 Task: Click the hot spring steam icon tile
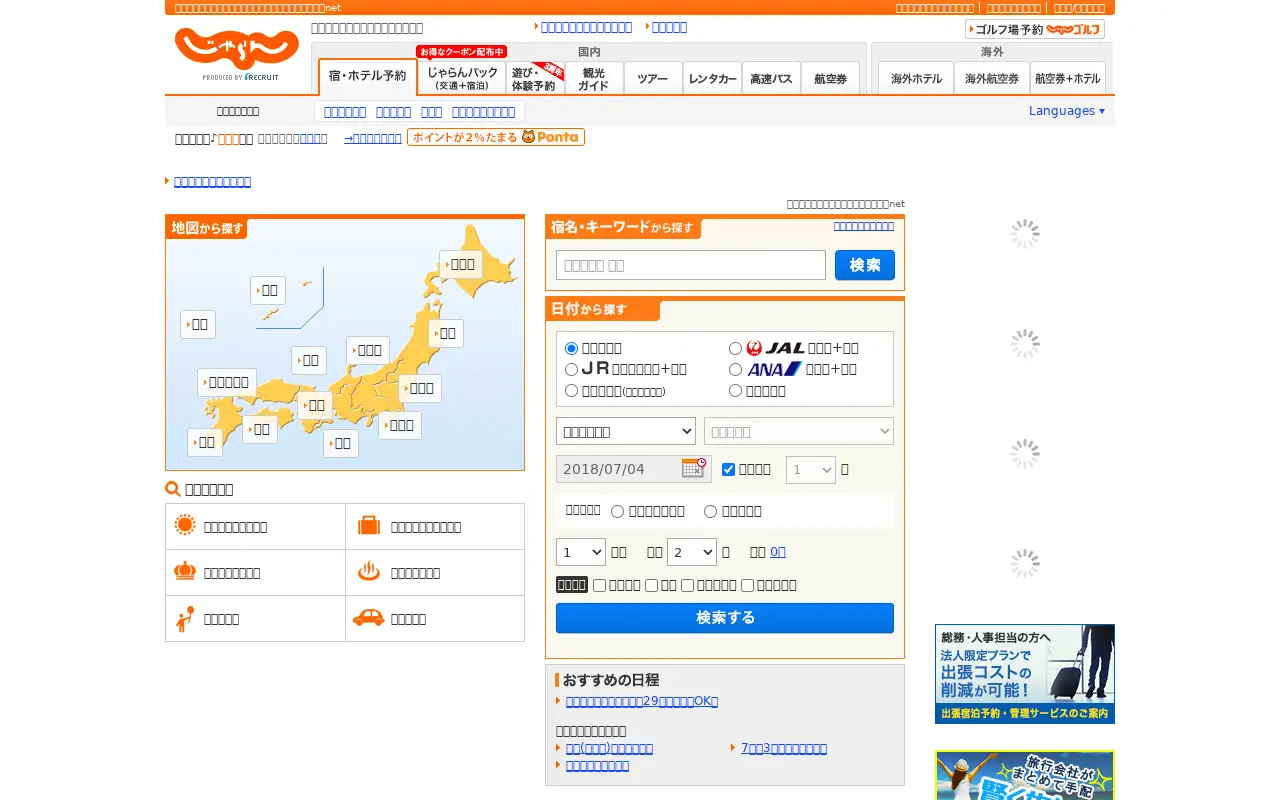(435, 573)
